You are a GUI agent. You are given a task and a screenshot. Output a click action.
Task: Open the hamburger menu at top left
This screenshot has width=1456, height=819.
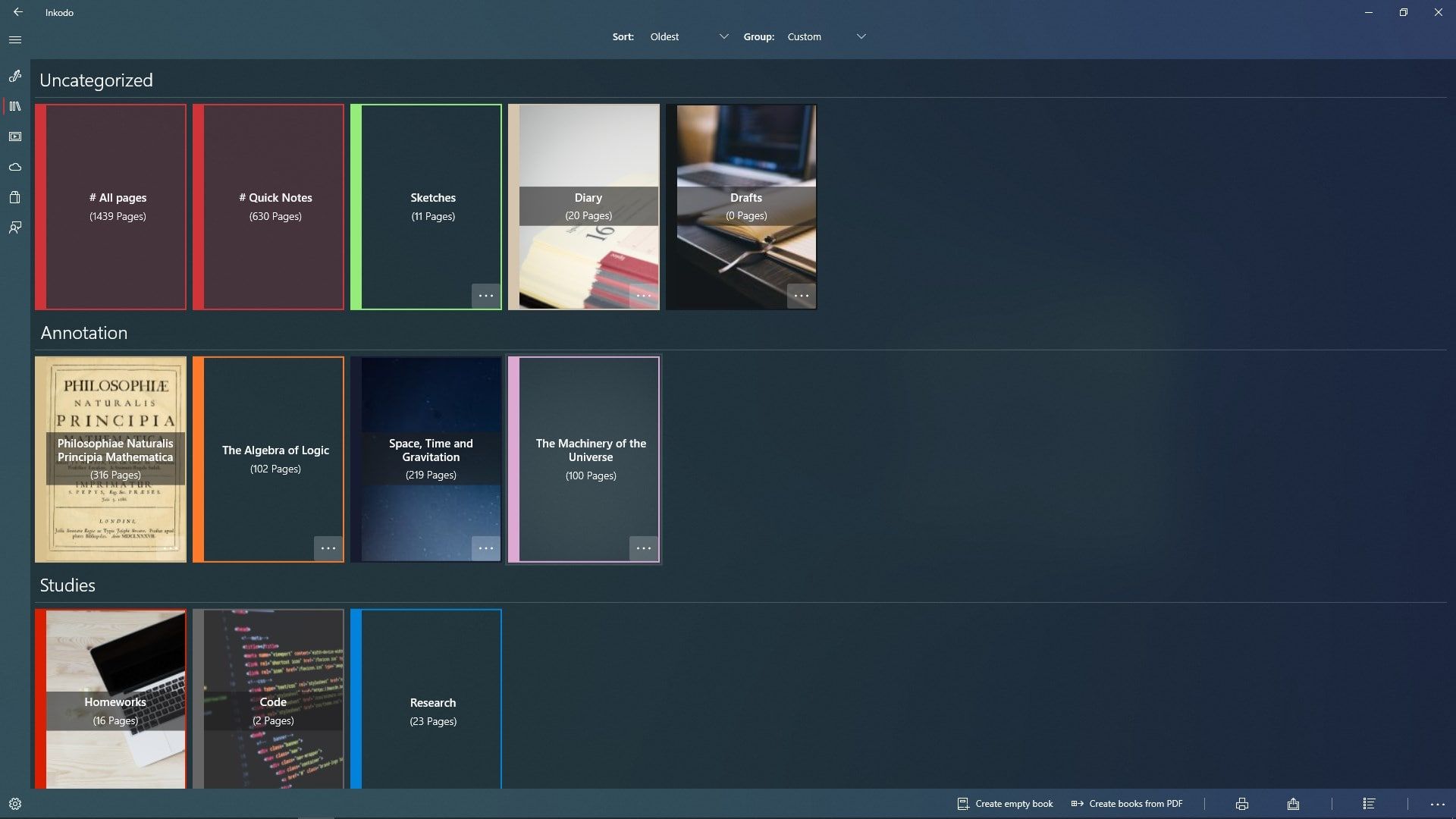(15, 39)
